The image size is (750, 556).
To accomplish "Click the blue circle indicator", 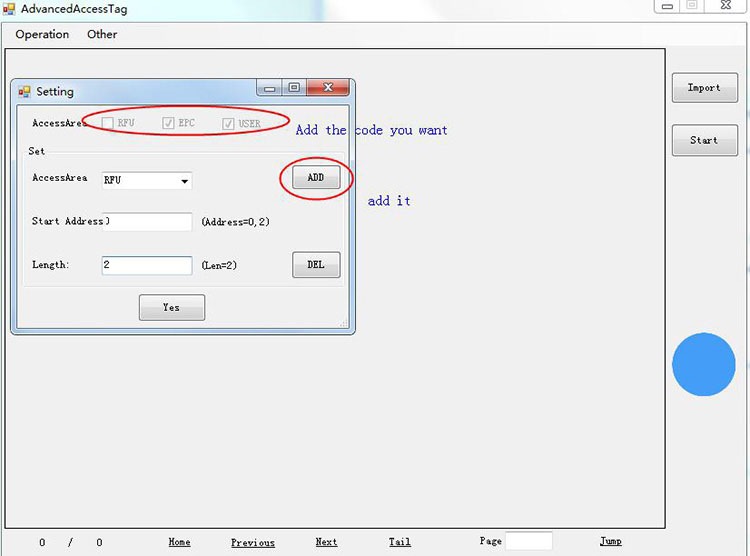I will coord(704,364).
